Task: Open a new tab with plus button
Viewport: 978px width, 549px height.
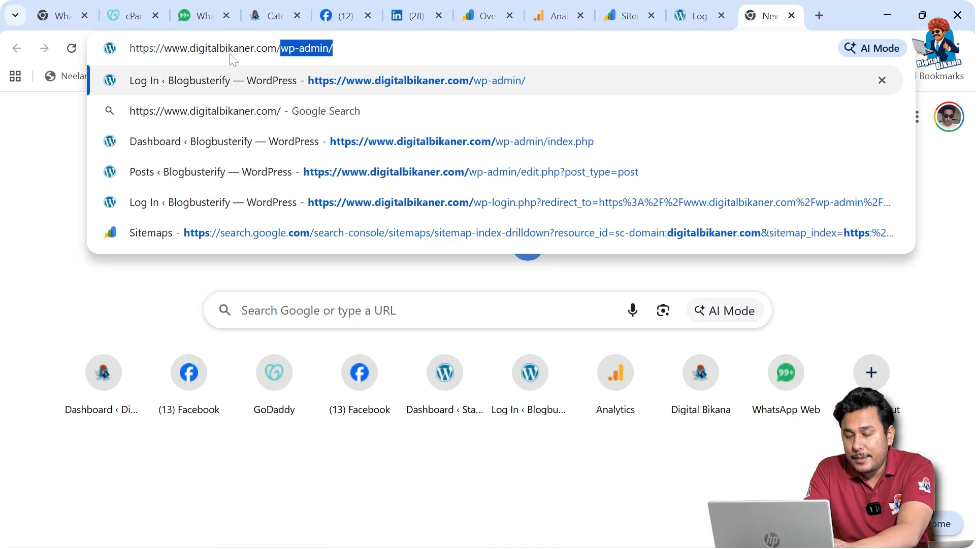Action: coord(819,16)
